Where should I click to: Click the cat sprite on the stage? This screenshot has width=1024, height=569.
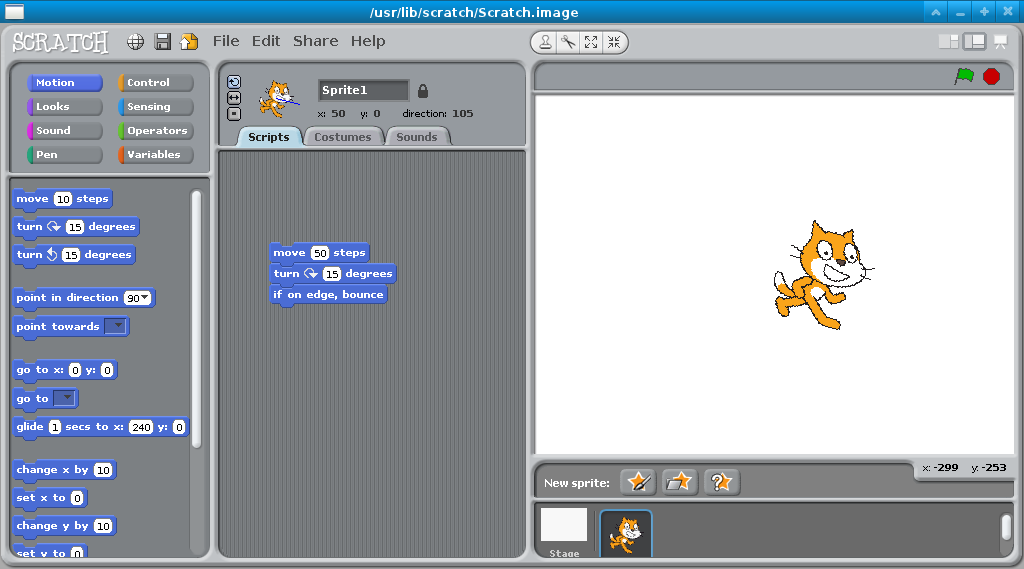coord(822,276)
